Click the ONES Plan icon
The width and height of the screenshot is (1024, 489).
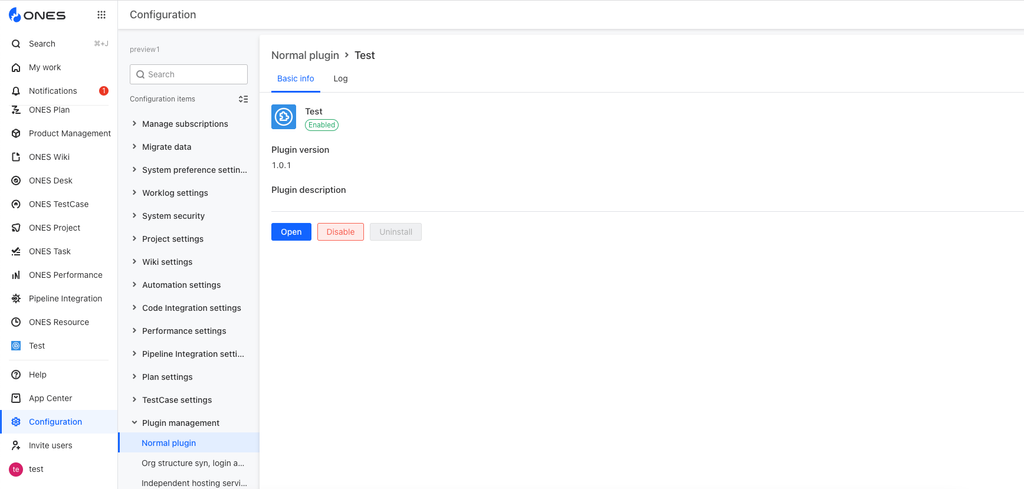tap(16, 110)
